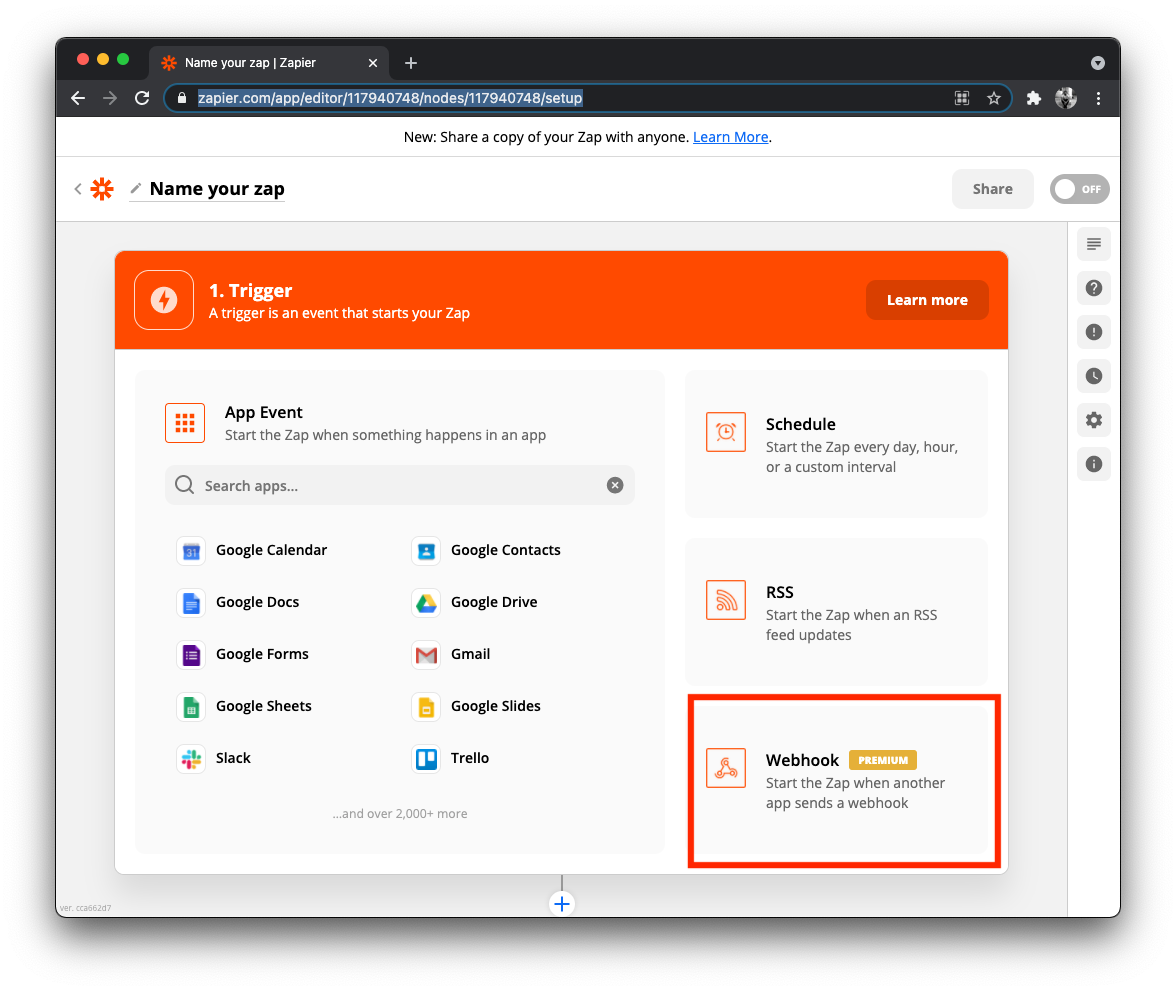Click the pencil edit icon beside zap name
This screenshot has height=991, width=1176.
coord(136,188)
